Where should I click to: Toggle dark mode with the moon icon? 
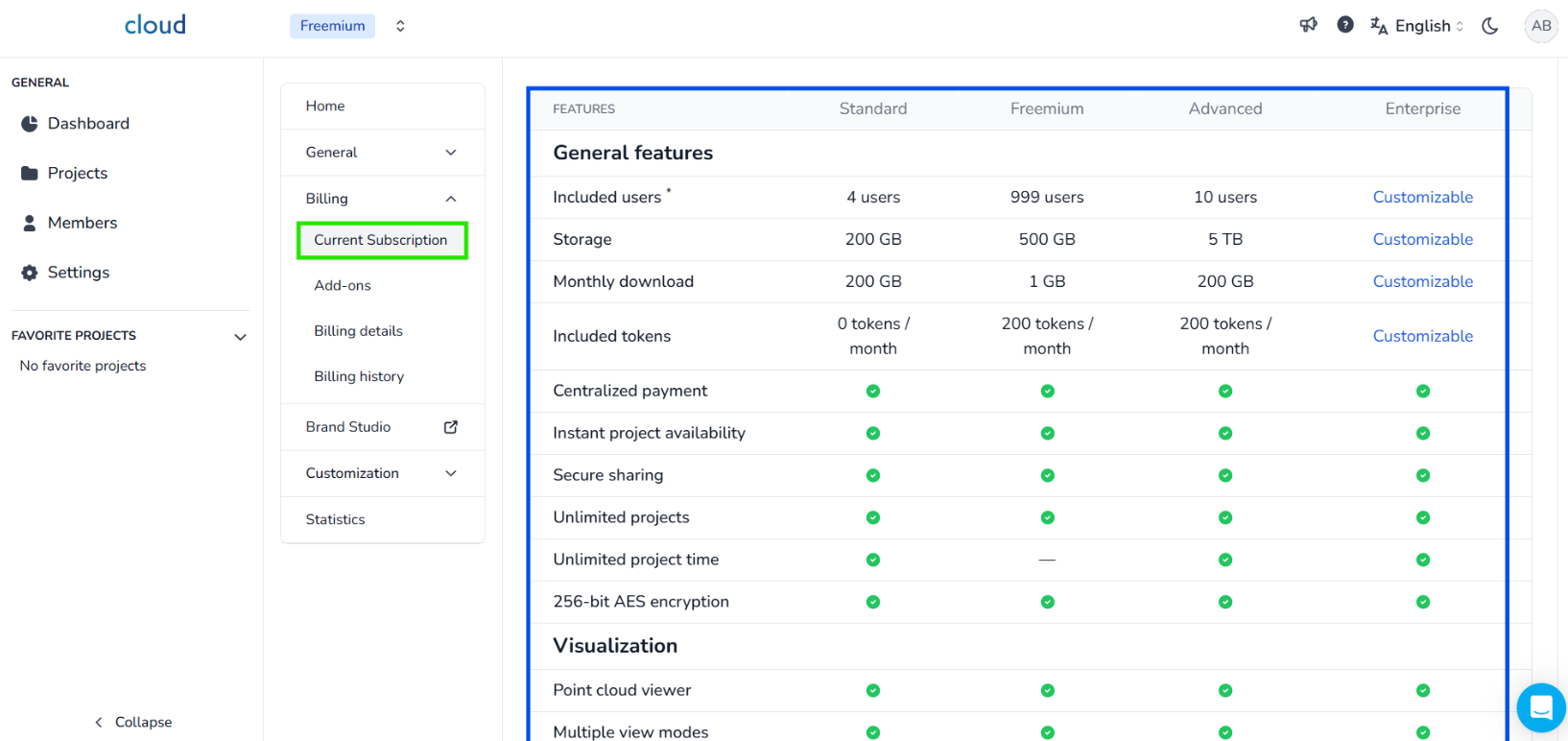tap(1490, 26)
